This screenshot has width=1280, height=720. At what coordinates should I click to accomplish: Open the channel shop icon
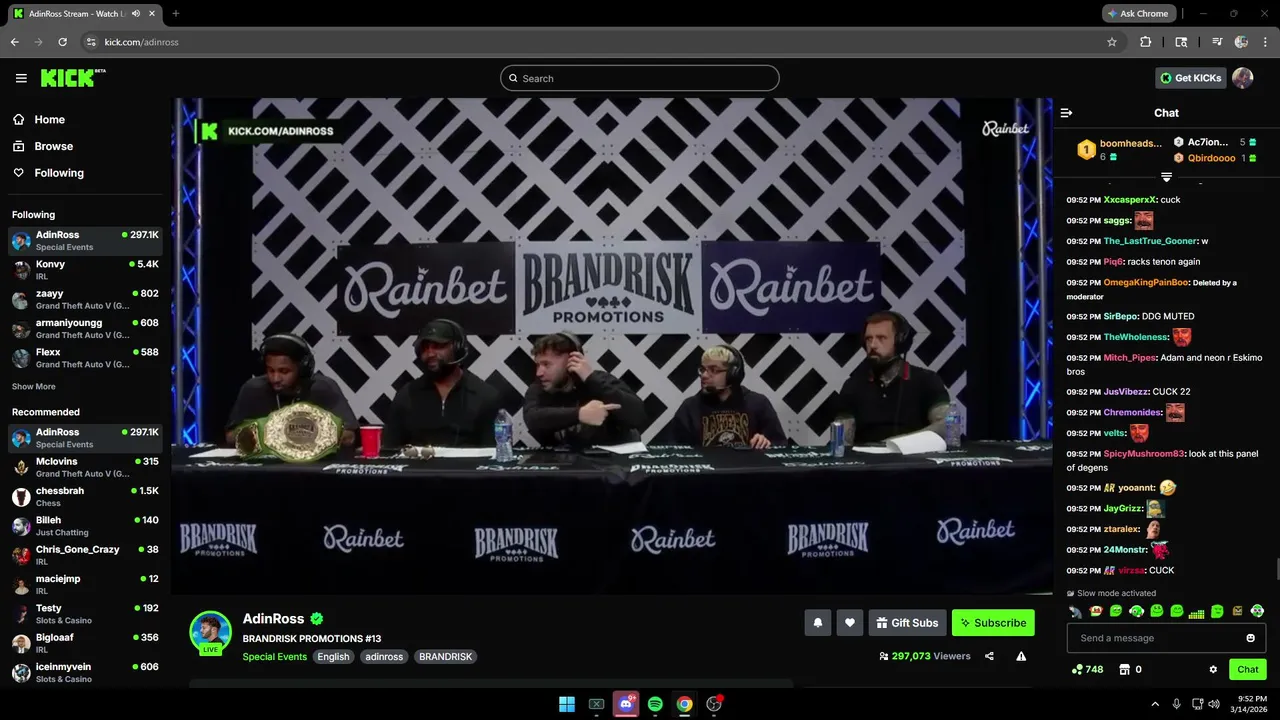(x=1124, y=669)
